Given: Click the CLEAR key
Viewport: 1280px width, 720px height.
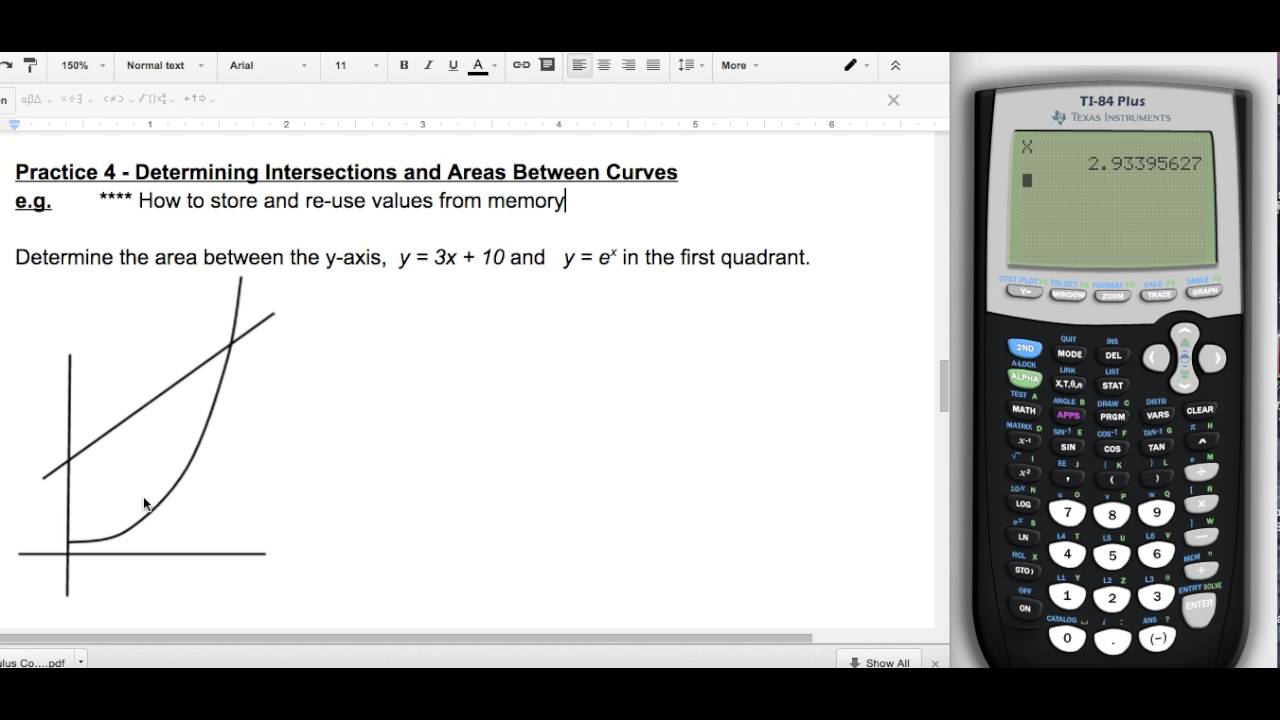Looking at the screenshot, I should tap(1200, 410).
